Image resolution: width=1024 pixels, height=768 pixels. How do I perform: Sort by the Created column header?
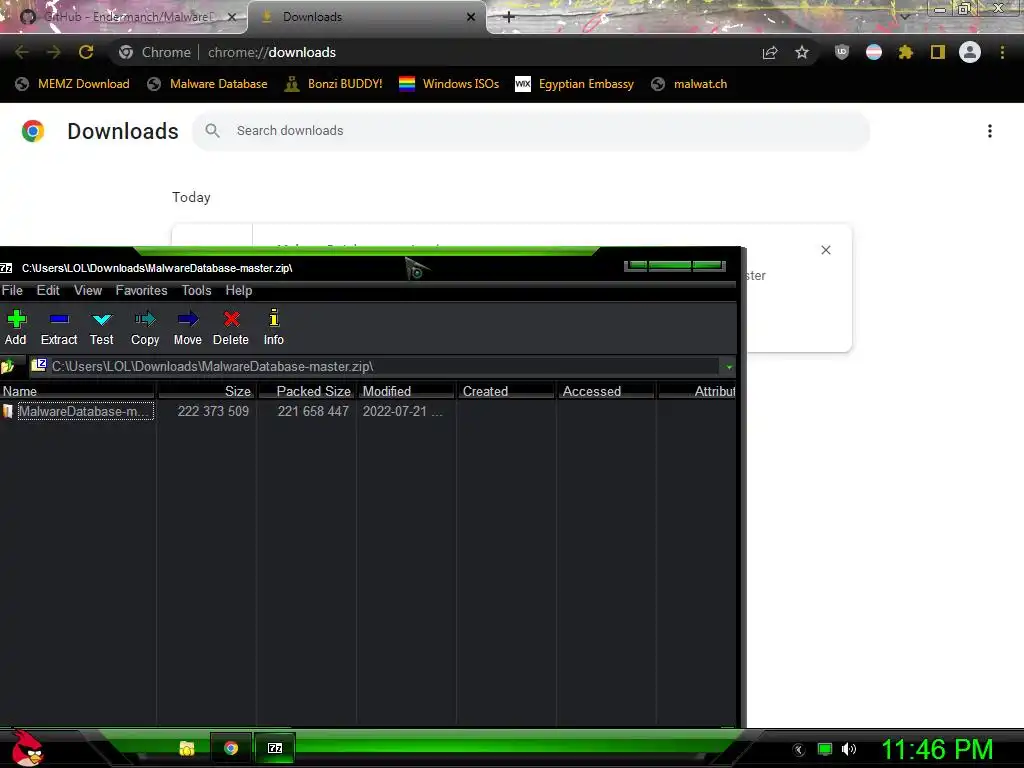(506, 391)
